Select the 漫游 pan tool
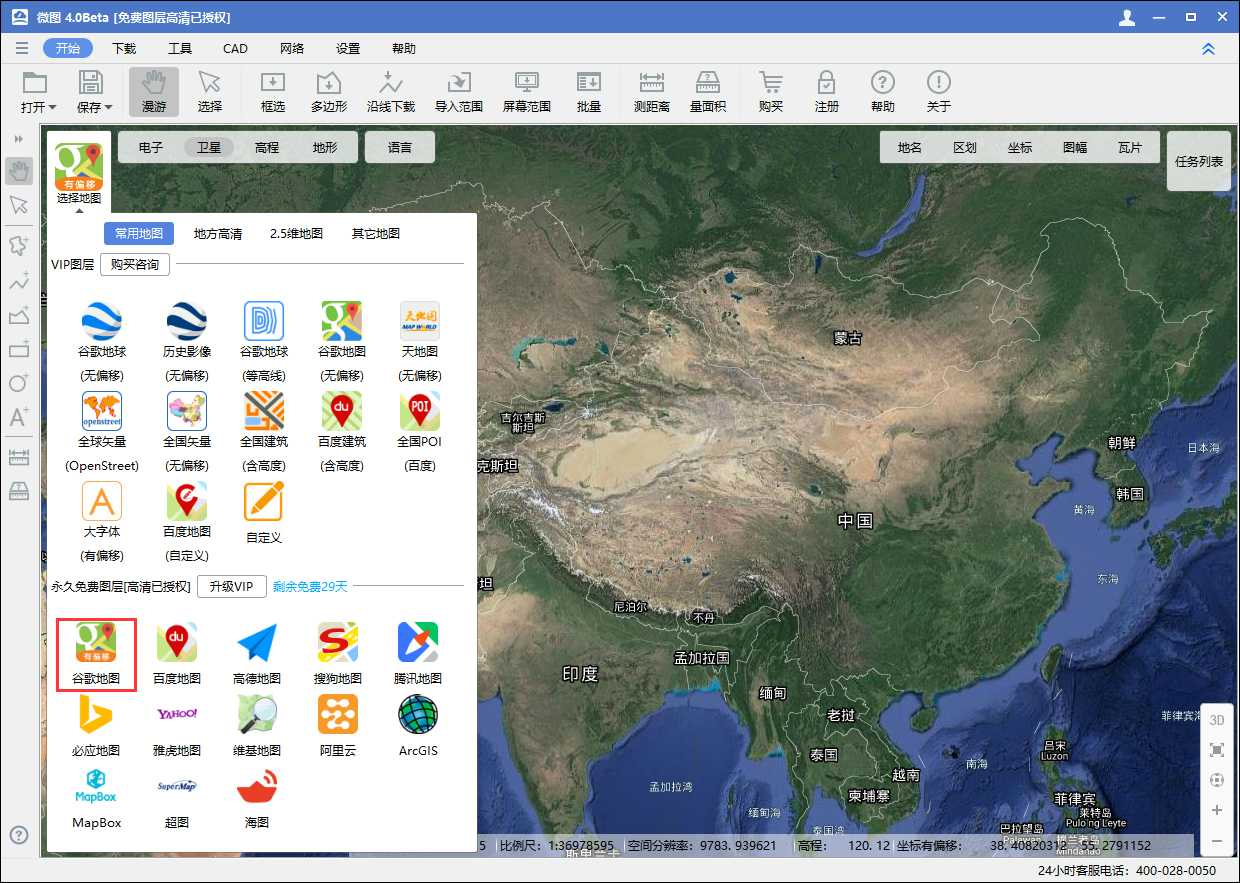This screenshot has height=883, width=1240. (x=154, y=92)
